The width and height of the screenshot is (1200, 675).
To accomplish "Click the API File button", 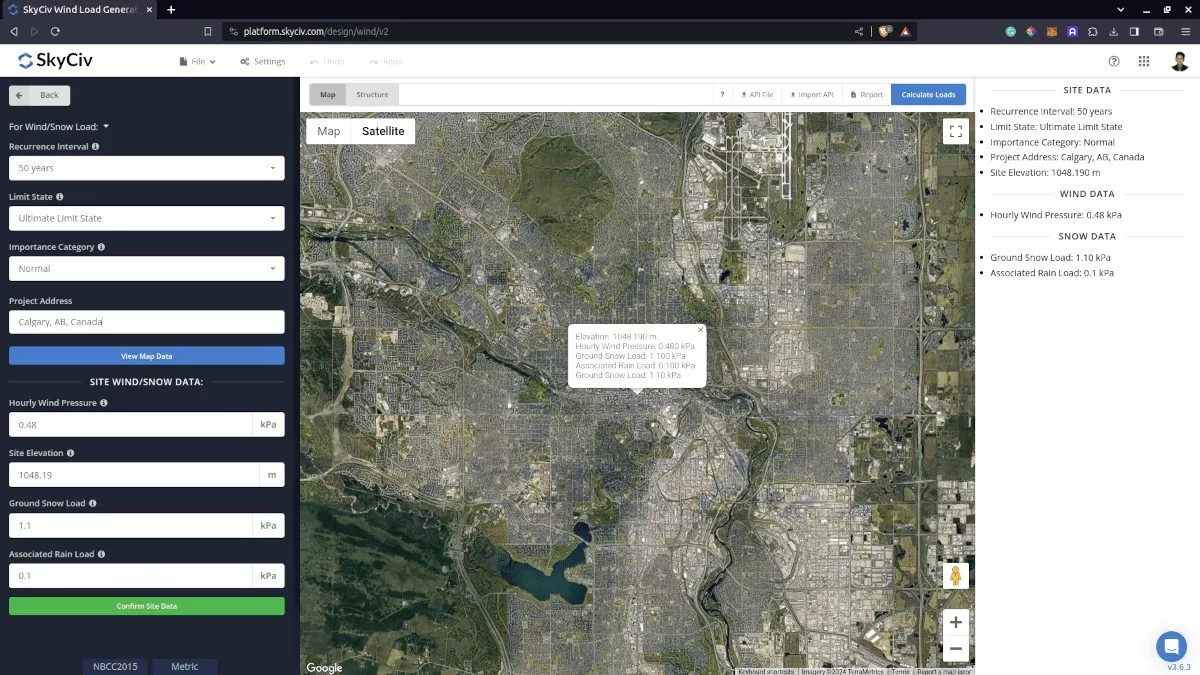I will (756, 95).
